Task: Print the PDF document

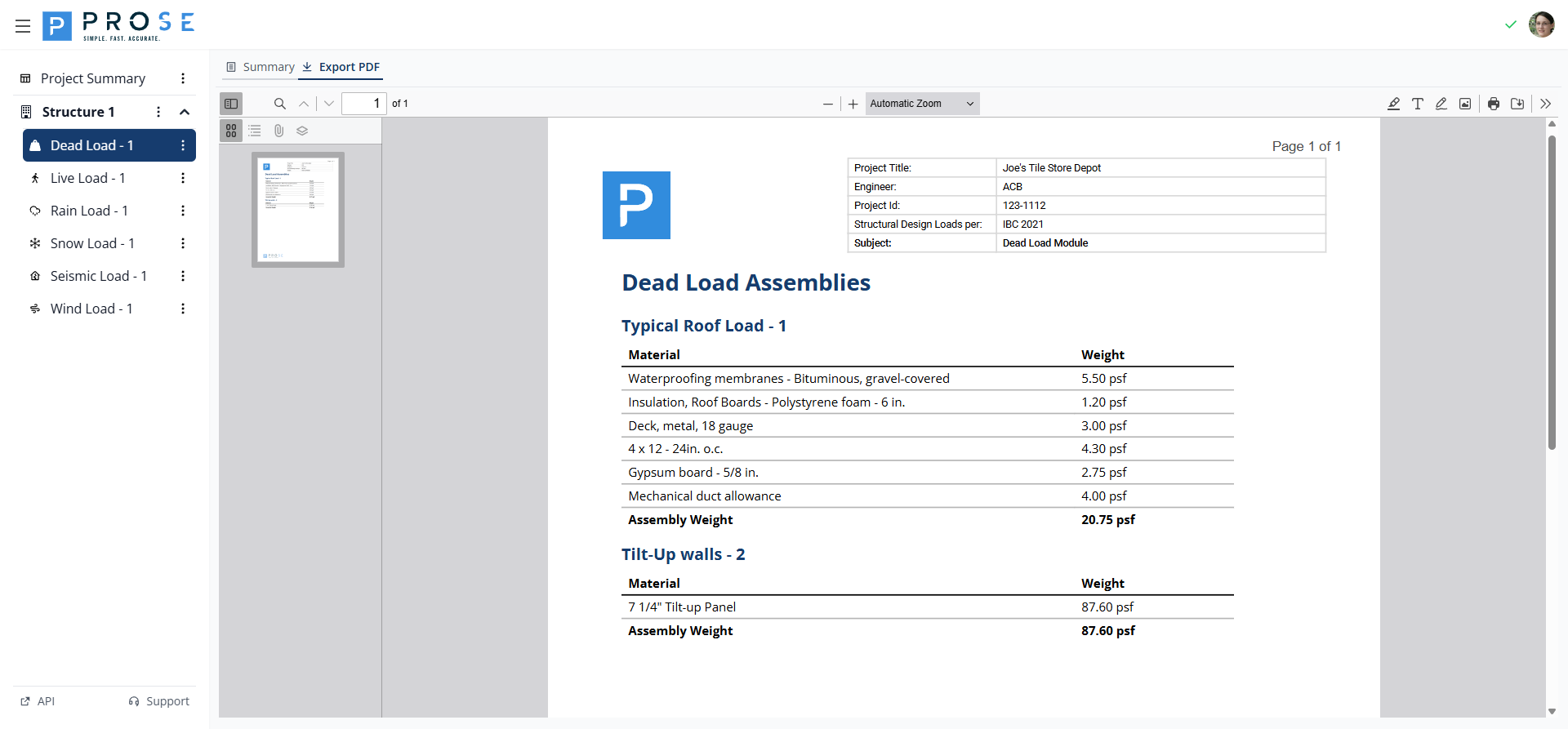Action: 1494,104
